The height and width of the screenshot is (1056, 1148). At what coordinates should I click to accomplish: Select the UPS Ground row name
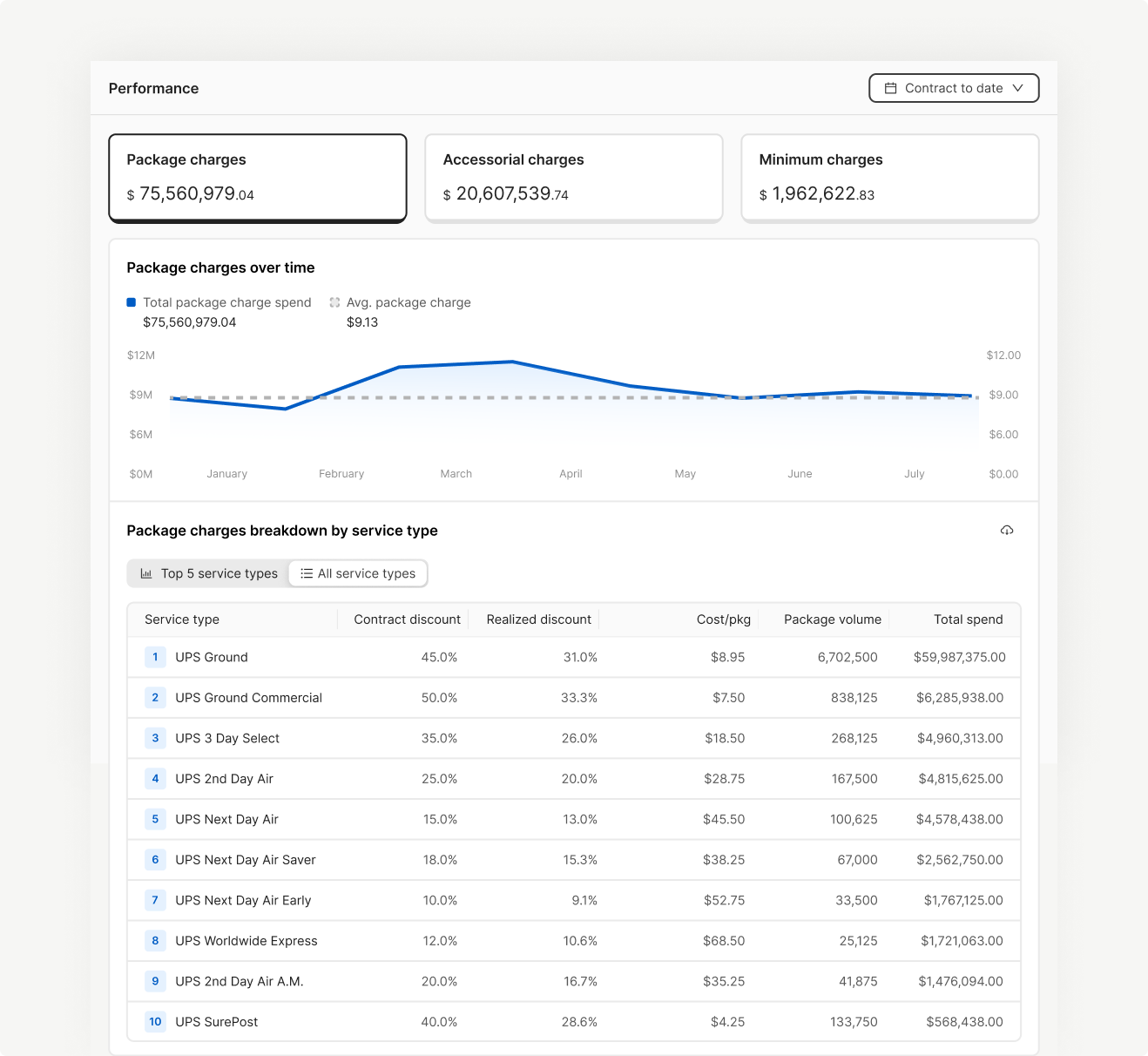212,657
